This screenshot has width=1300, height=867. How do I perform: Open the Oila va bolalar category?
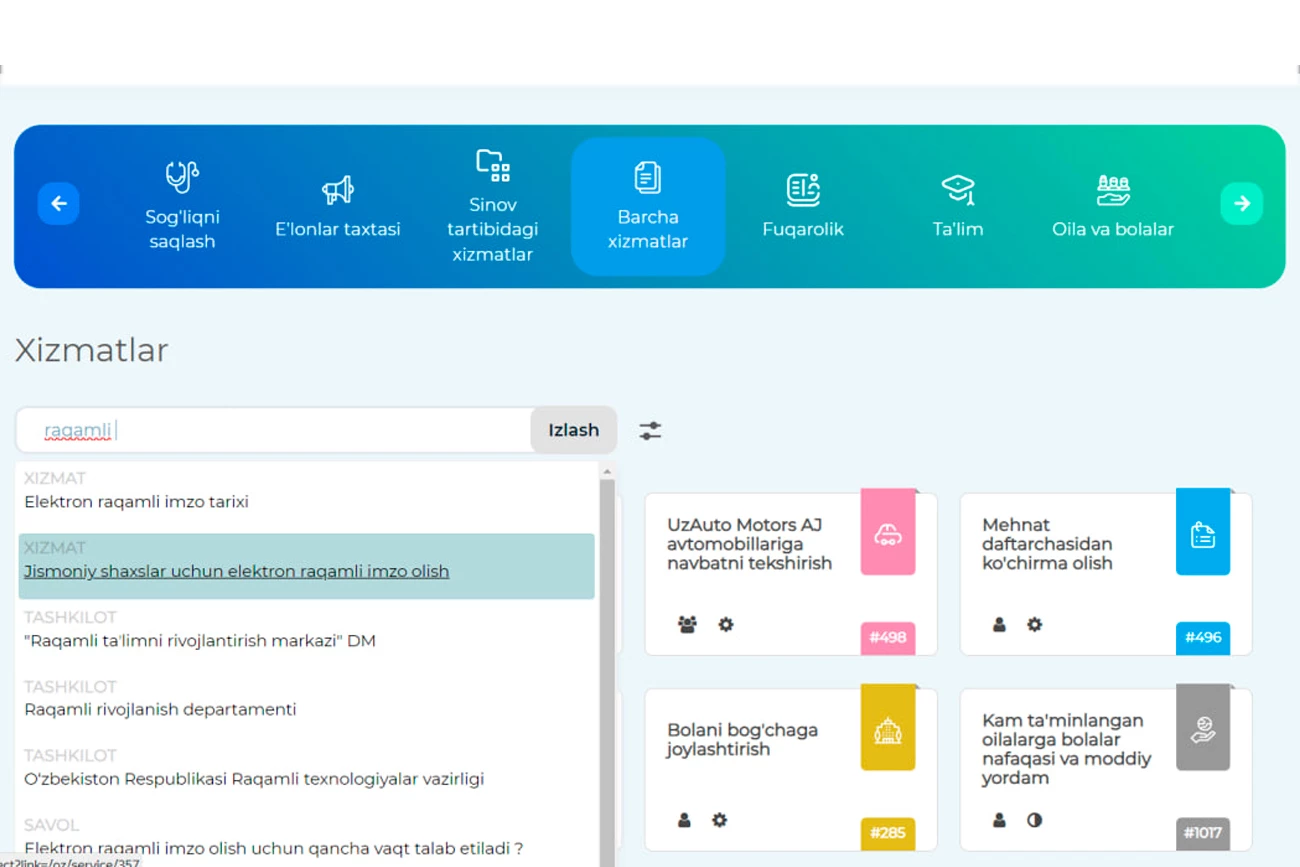click(x=1113, y=206)
